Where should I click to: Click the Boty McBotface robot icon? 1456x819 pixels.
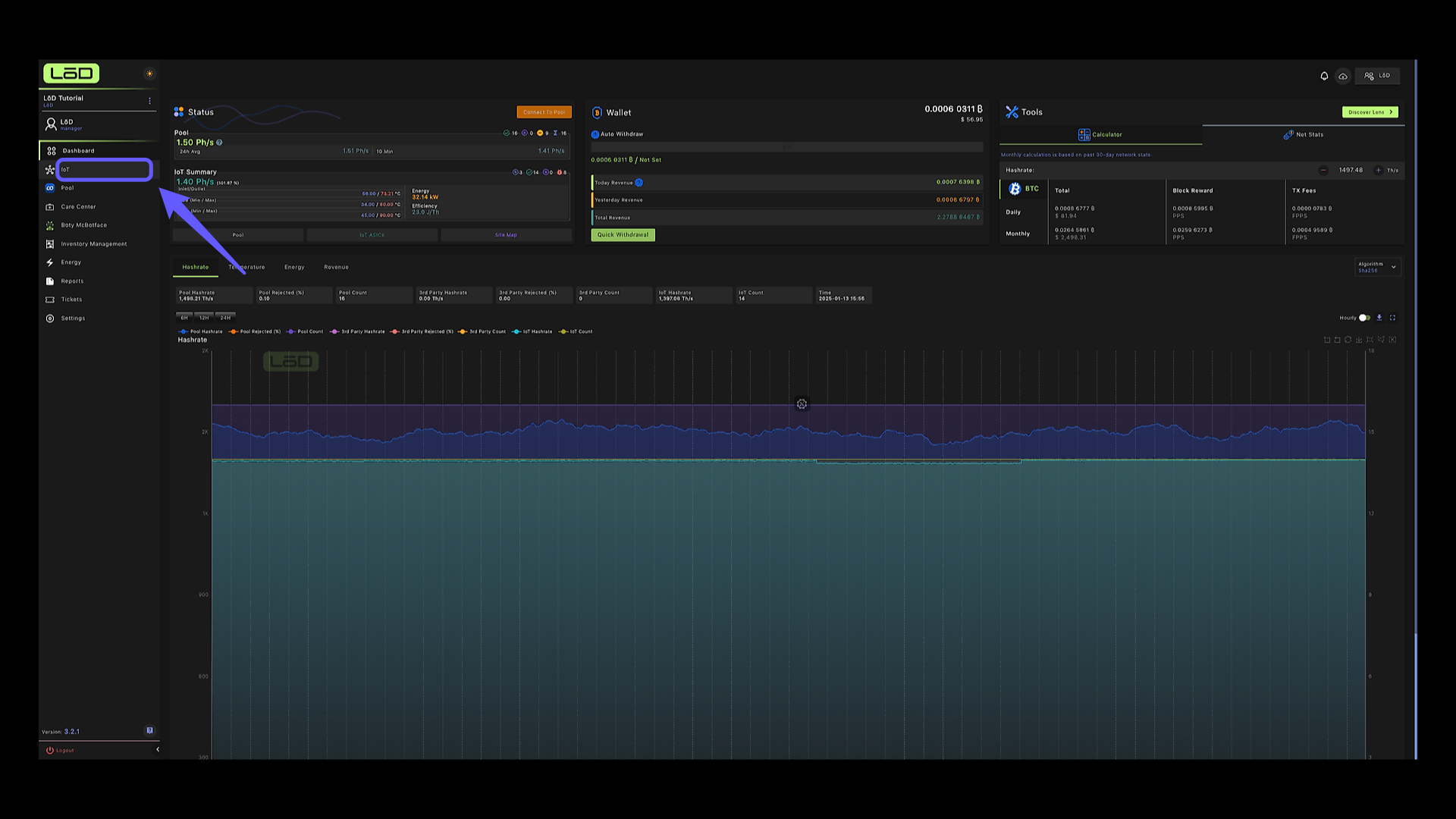[50, 225]
